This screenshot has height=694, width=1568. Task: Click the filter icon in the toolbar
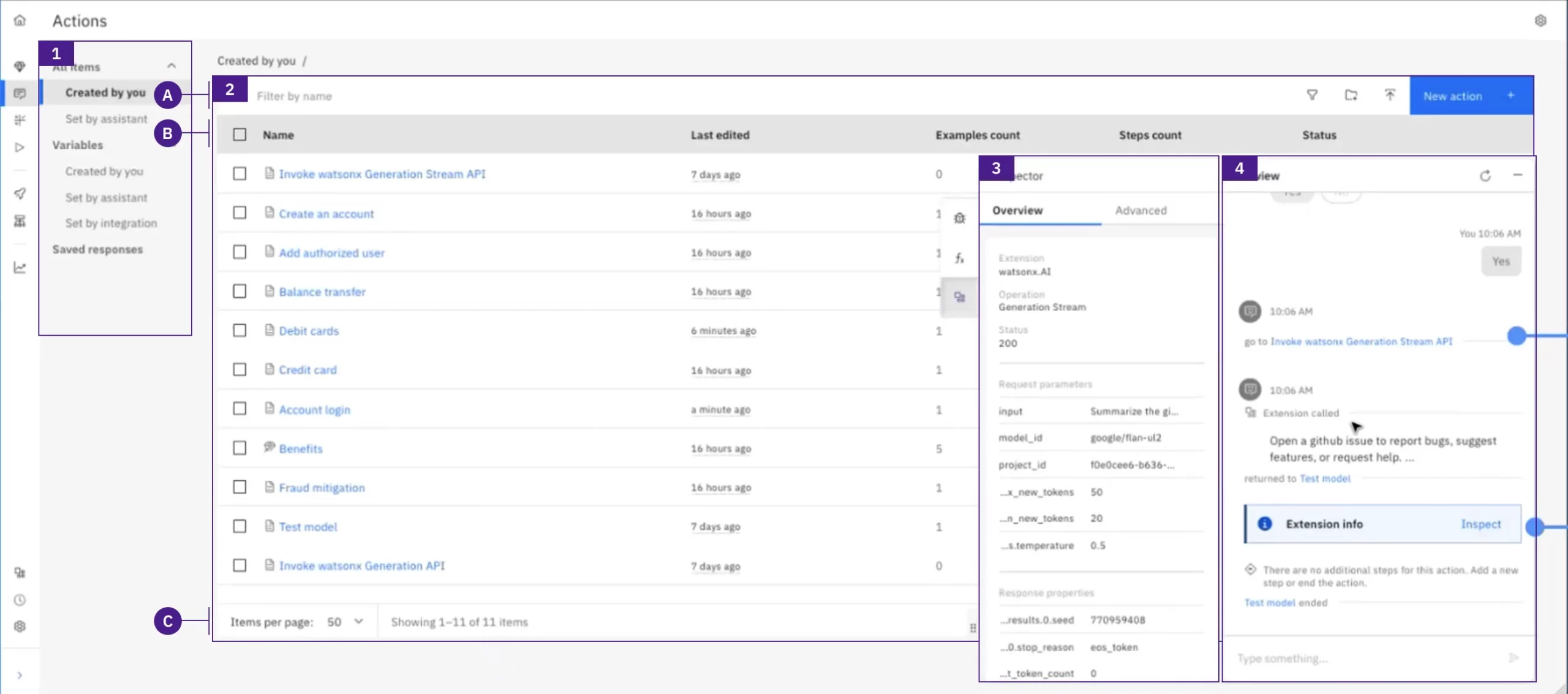tap(1312, 95)
